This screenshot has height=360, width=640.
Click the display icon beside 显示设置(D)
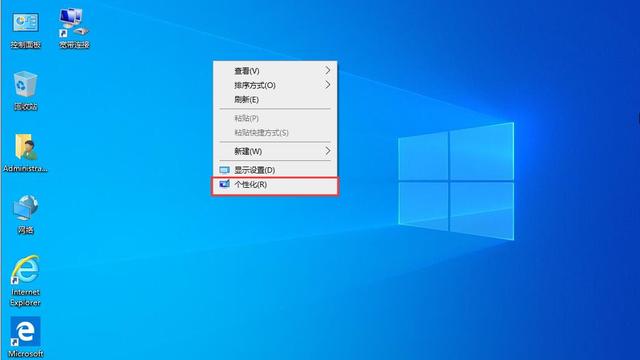[224, 170]
